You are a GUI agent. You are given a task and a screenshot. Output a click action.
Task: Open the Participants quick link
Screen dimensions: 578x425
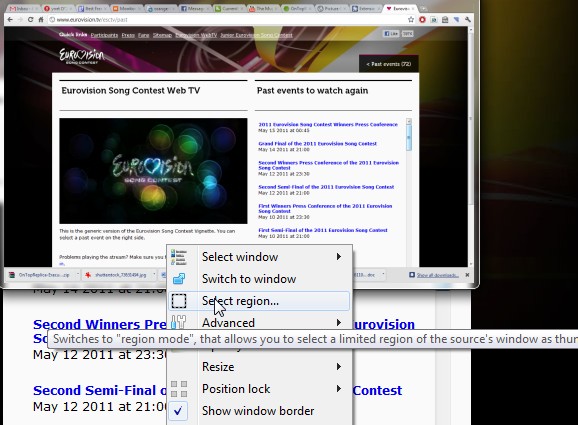104,35
